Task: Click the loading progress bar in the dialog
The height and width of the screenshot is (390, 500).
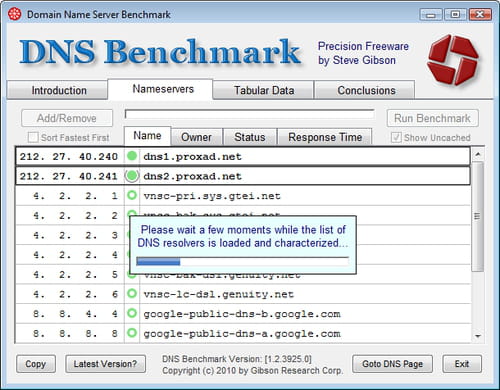Action: click(243, 261)
